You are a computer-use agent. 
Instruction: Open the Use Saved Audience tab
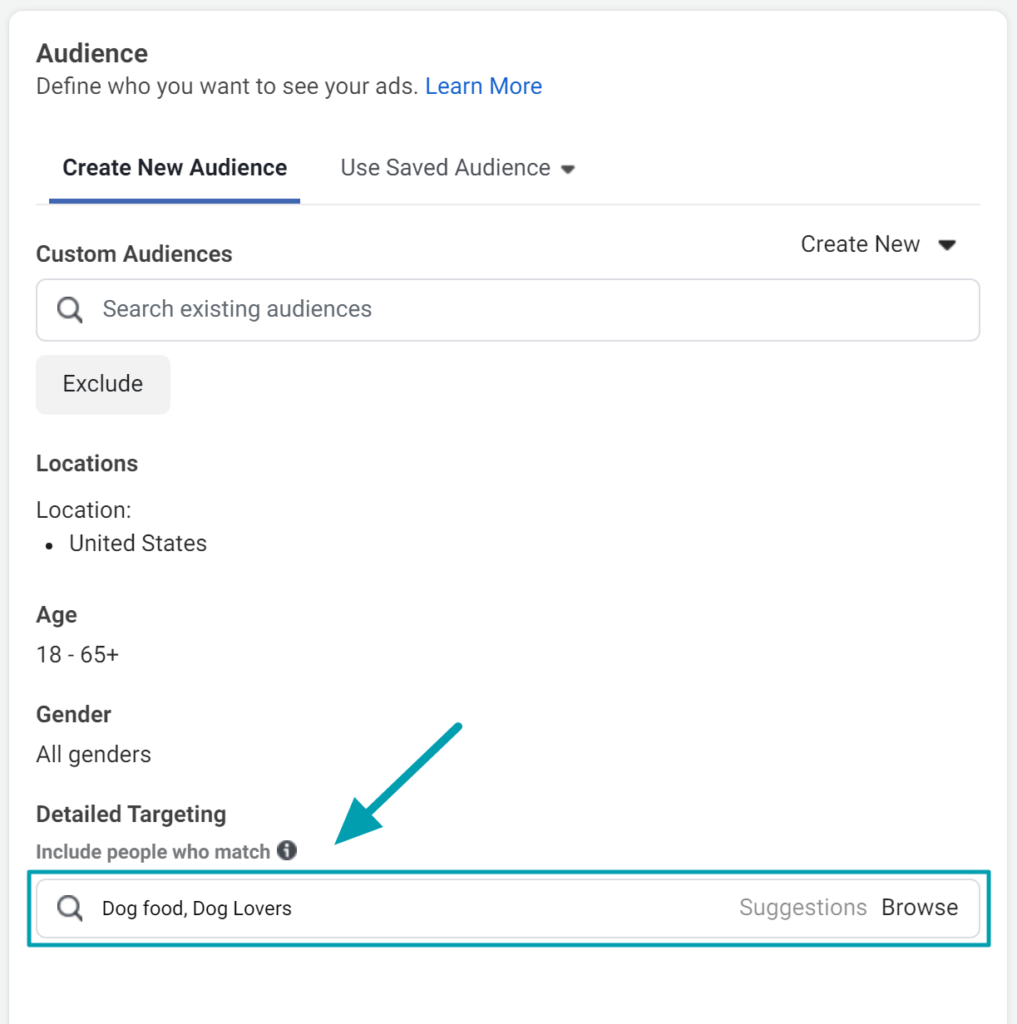[457, 168]
